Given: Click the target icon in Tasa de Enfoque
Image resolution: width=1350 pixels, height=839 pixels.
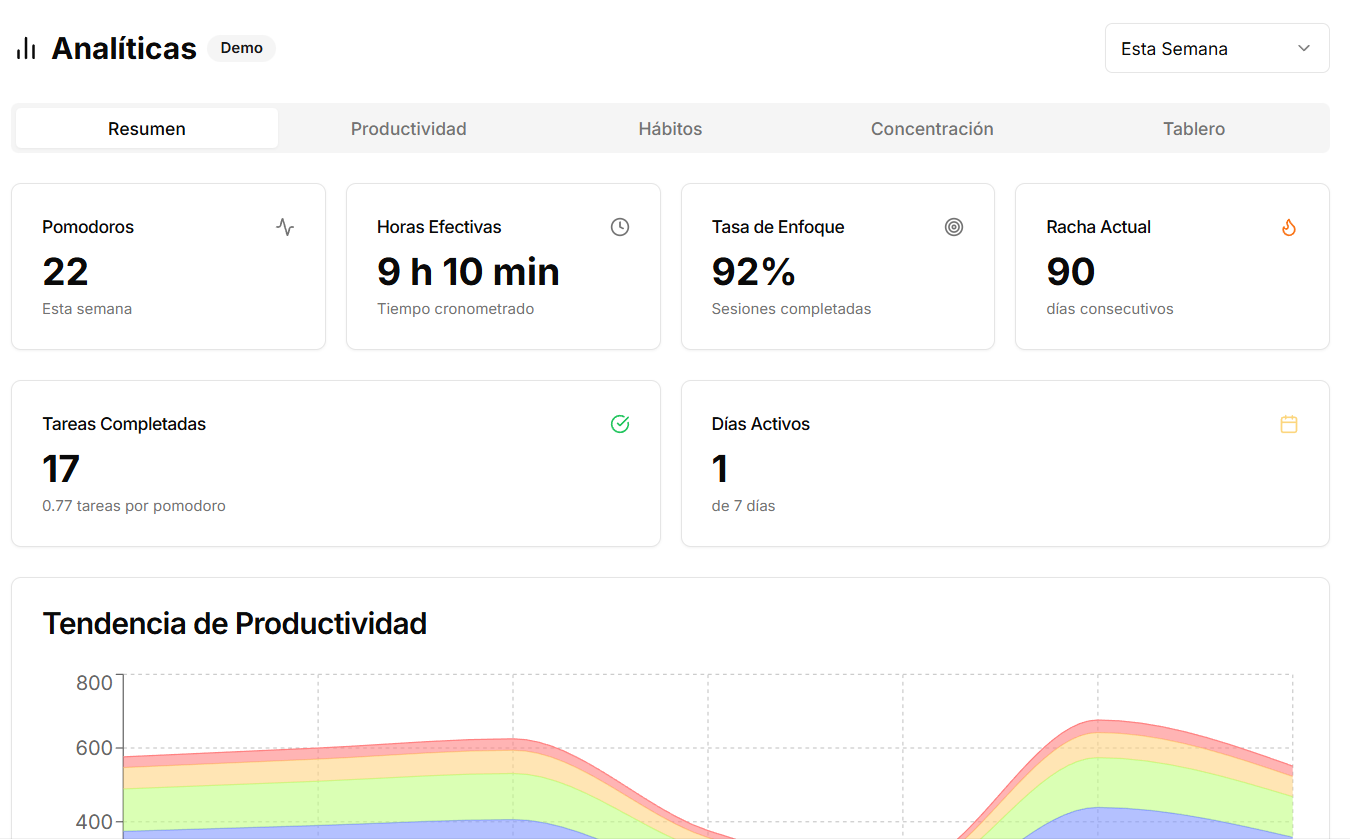Looking at the screenshot, I should [954, 227].
